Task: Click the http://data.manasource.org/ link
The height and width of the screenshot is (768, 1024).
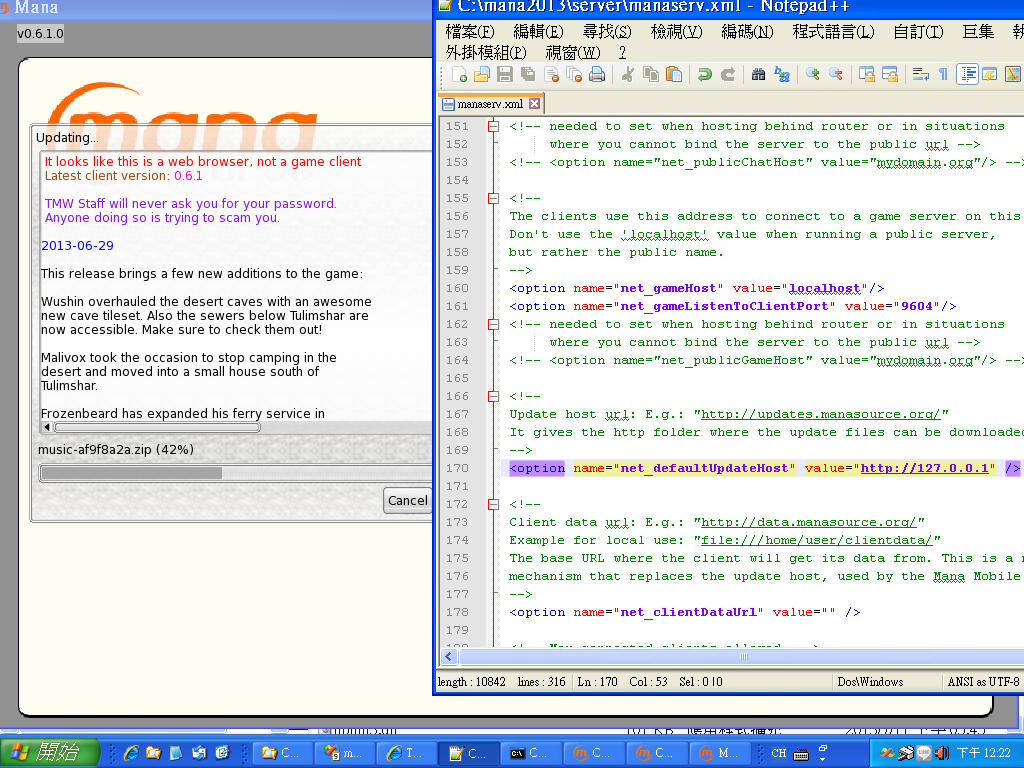Action: (x=808, y=522)
